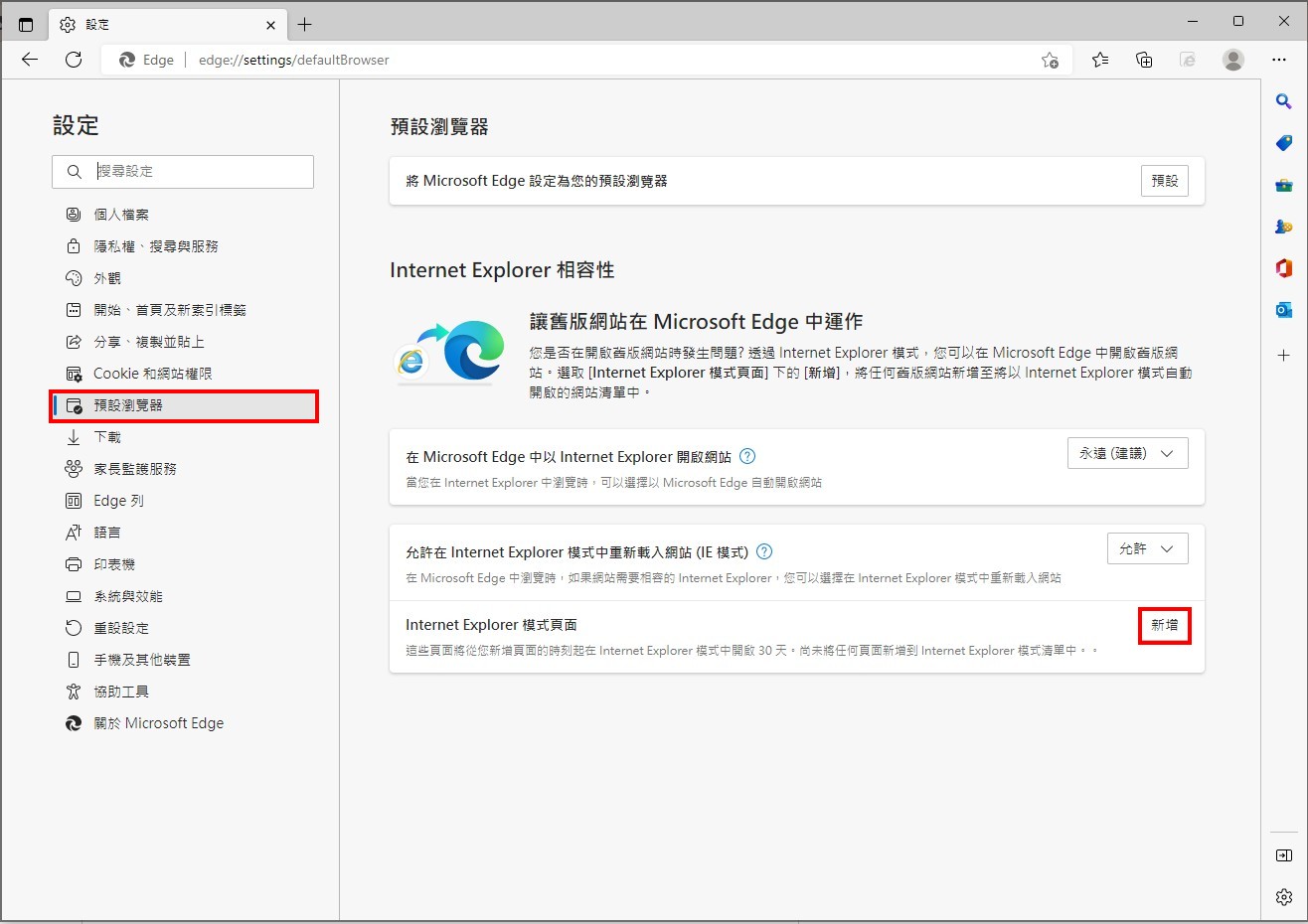This screenshot has height=924, width=1308.
Task: Select Edge 列 settings item
Action: pyautogui.click(x=184, y=501)
